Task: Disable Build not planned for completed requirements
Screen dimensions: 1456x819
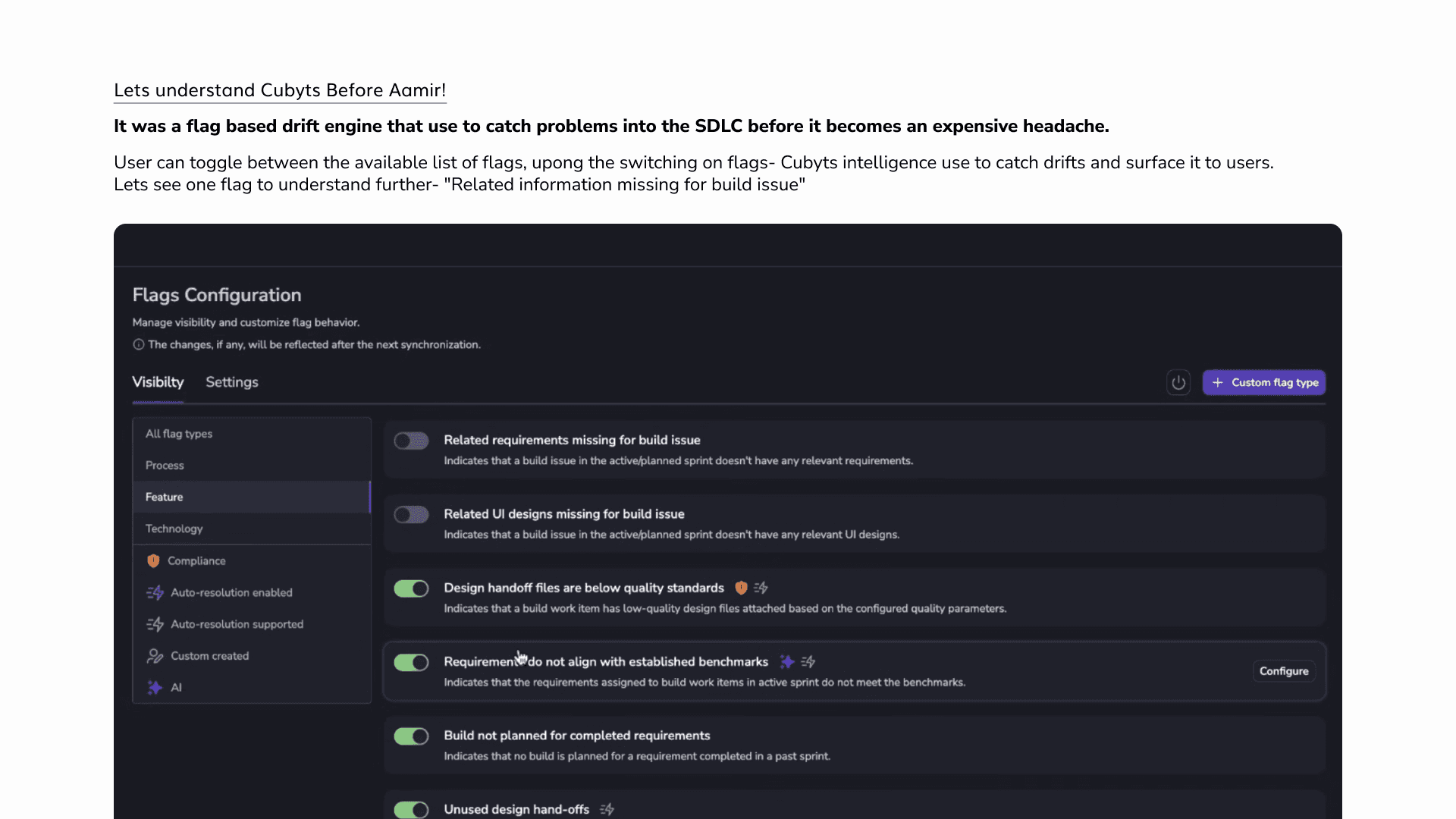Action: [411, 736]
